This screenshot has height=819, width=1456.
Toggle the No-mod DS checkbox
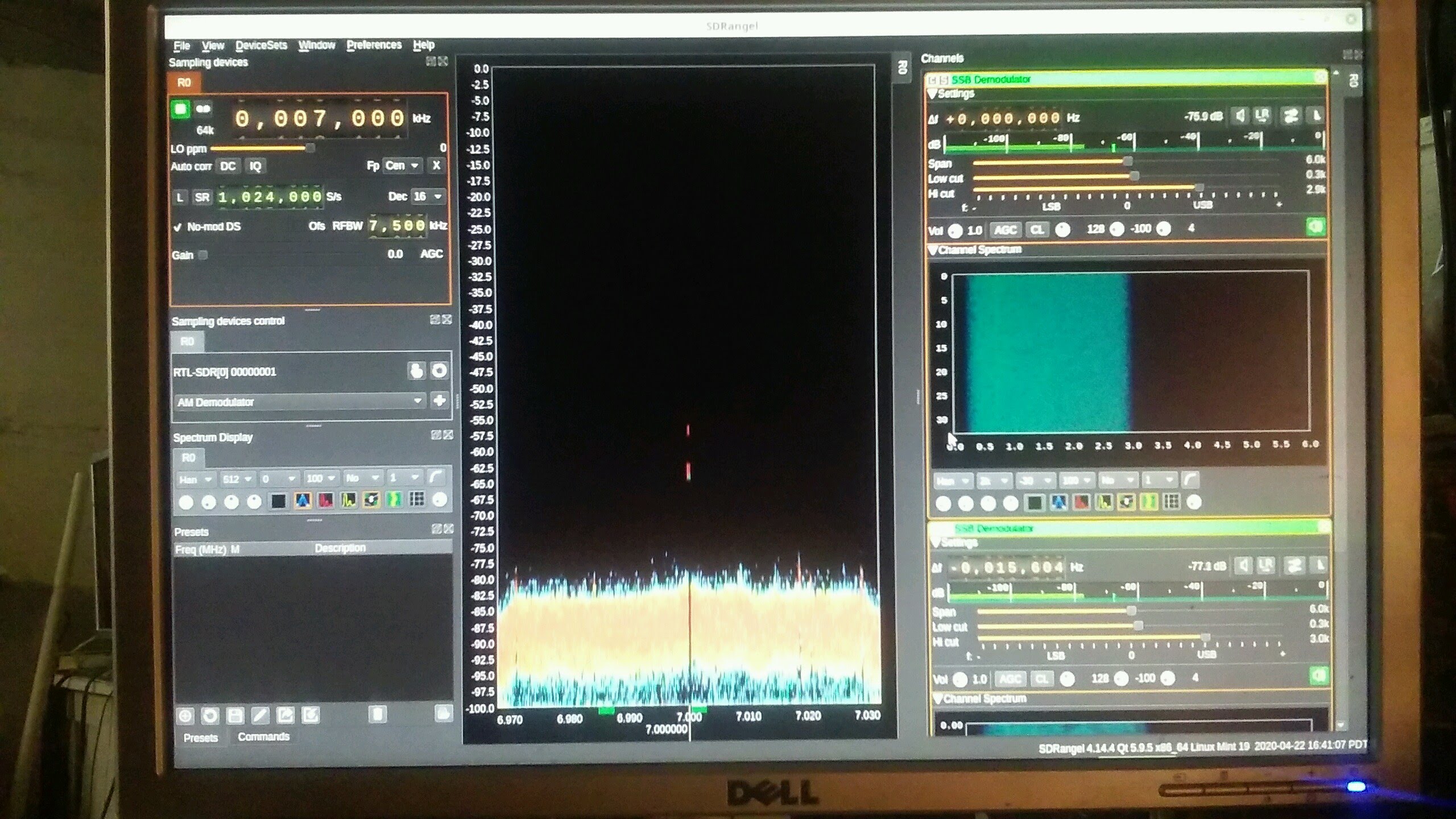(x=178, y=227)
